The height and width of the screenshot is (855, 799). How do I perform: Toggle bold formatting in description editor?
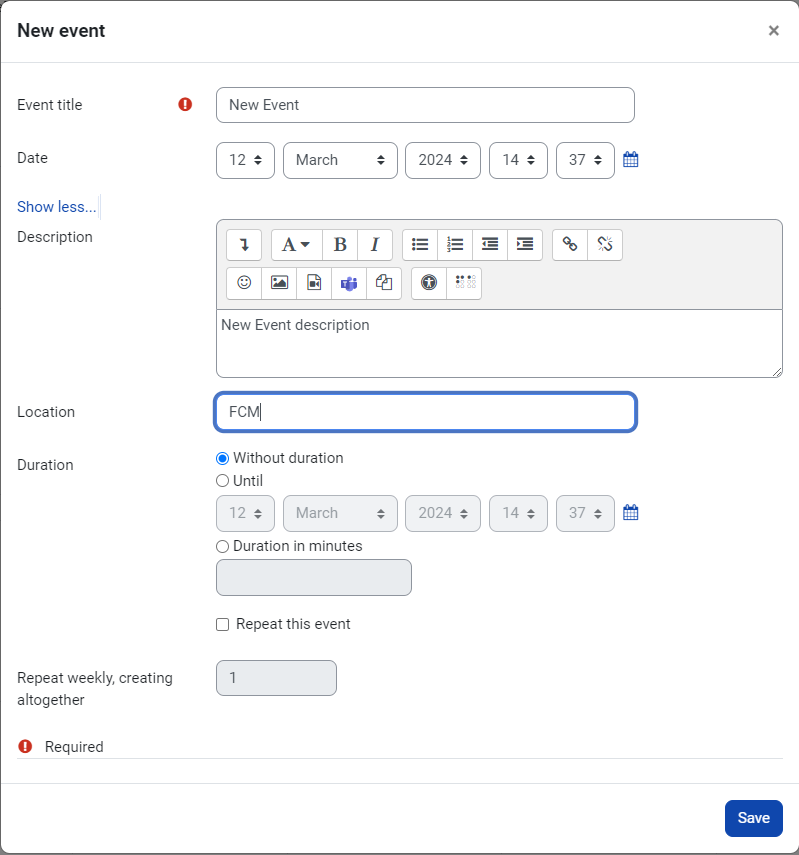coord(340,245)
